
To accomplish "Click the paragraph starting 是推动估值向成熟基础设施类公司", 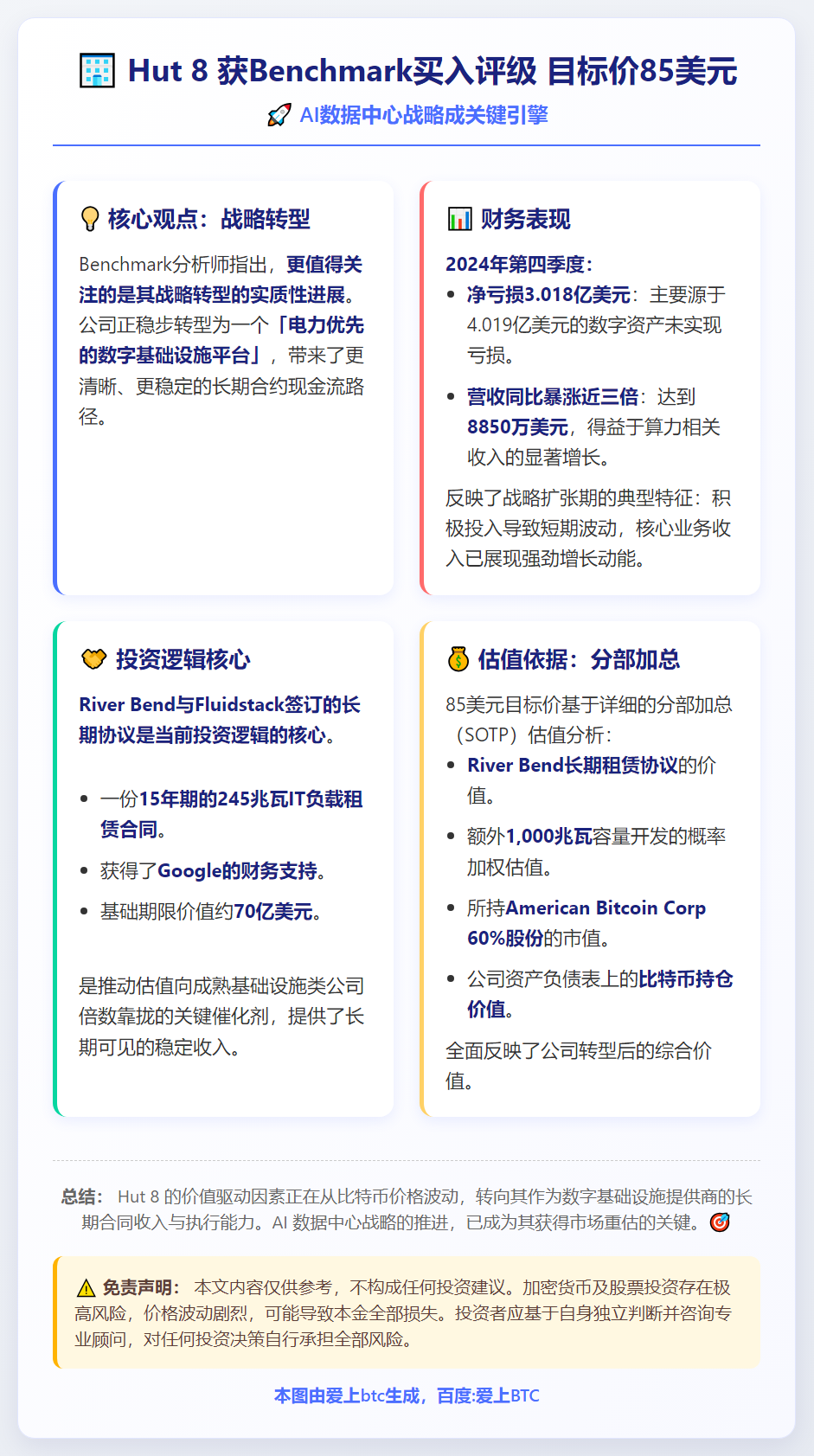I will coord(221,1017).
